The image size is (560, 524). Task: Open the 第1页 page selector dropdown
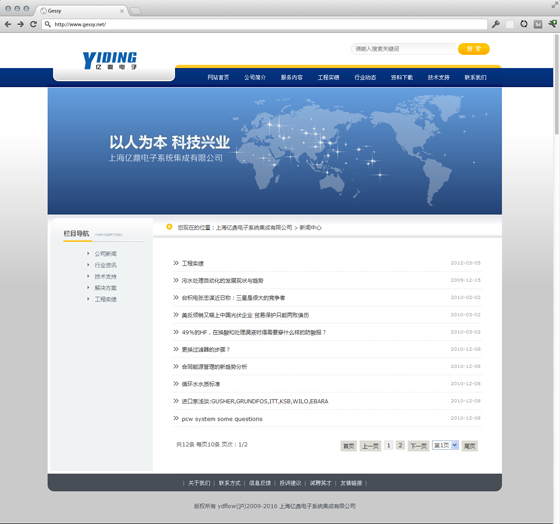[445, 445]
